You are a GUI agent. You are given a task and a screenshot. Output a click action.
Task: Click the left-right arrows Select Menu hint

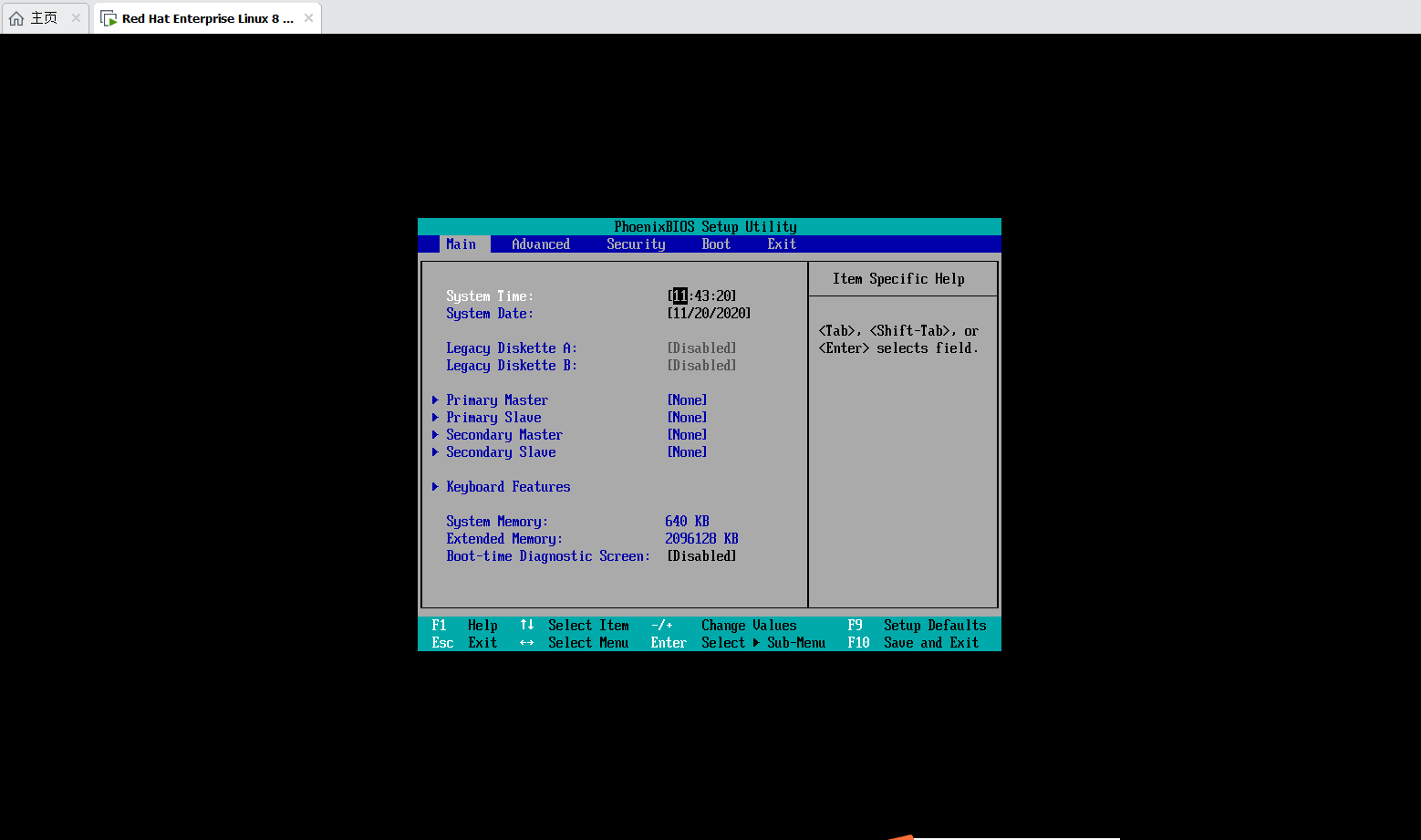575,642
